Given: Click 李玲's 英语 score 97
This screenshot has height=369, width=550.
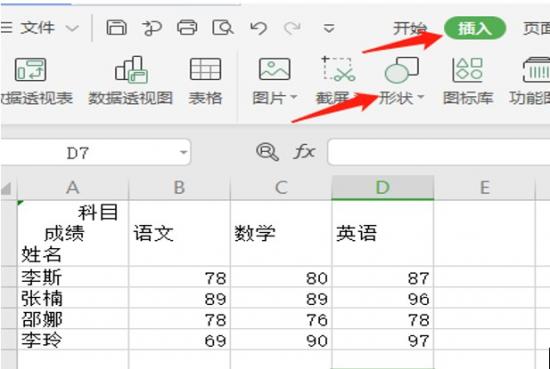Looking at the screenshot, I should 383,340.
